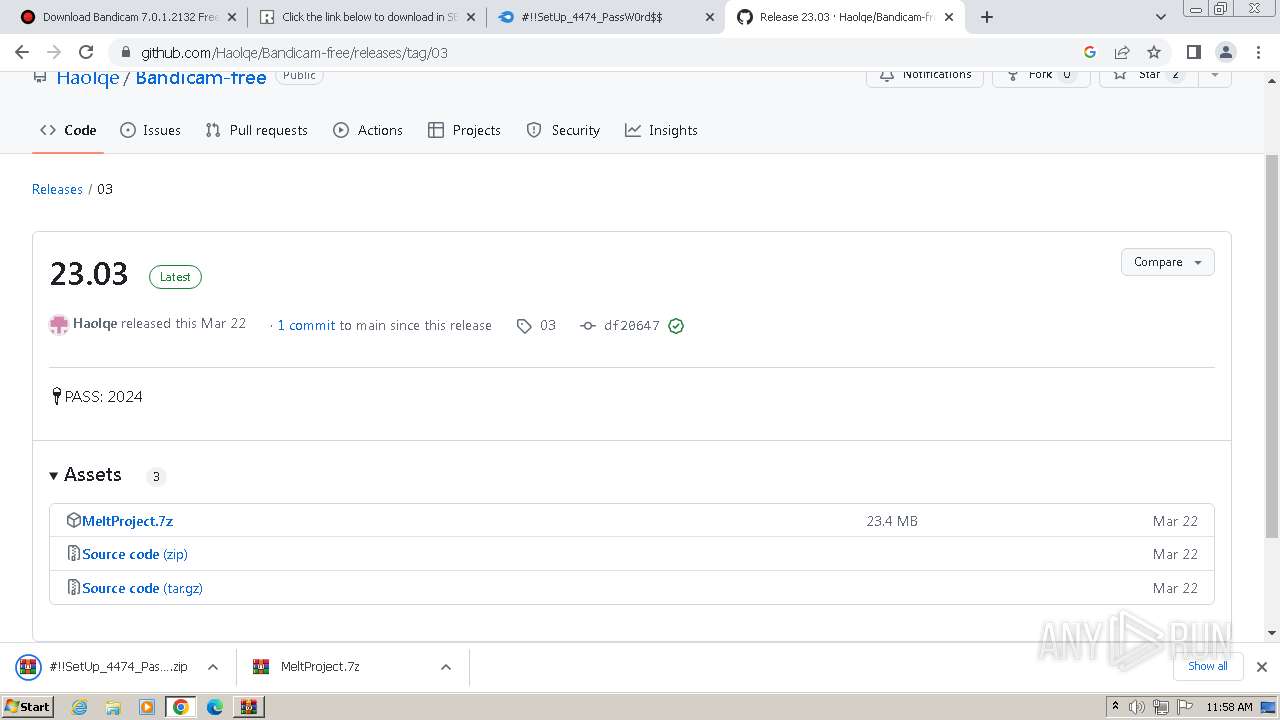Open the Pull requests tab

257,130
